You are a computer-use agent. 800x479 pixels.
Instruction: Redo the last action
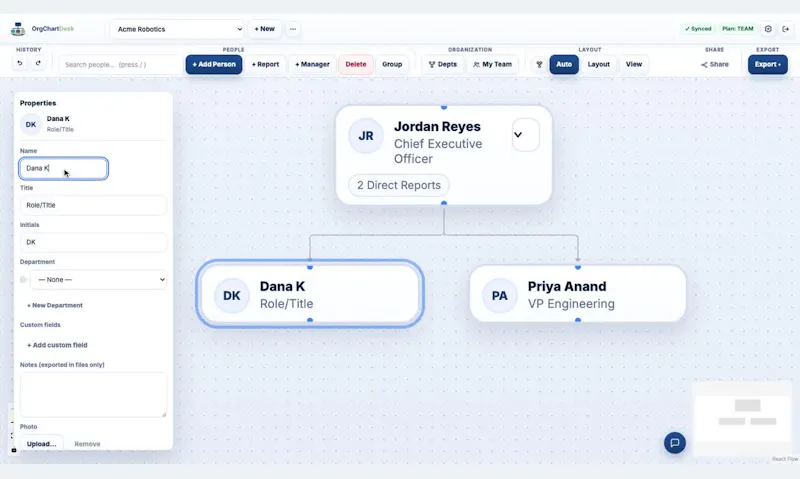pyautogui.click(x=38, y=64)
